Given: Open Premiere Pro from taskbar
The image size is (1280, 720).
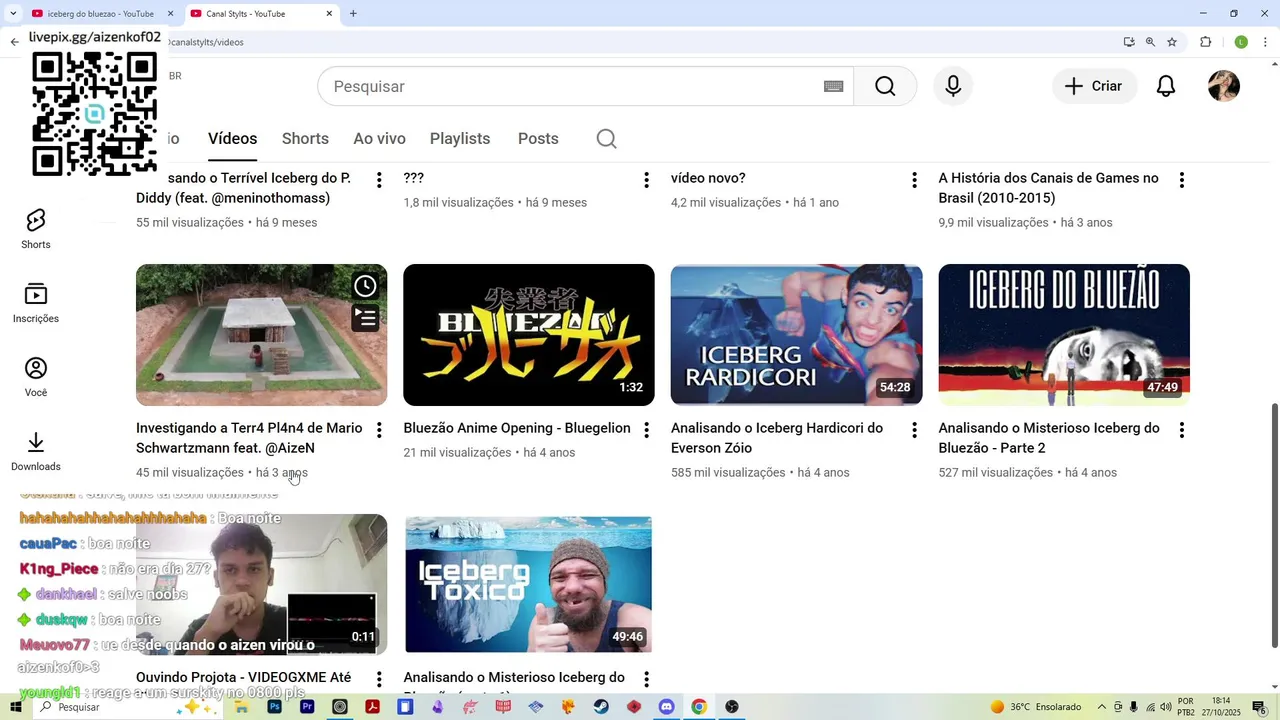Looking at the screenshot, I should point(308,707).
